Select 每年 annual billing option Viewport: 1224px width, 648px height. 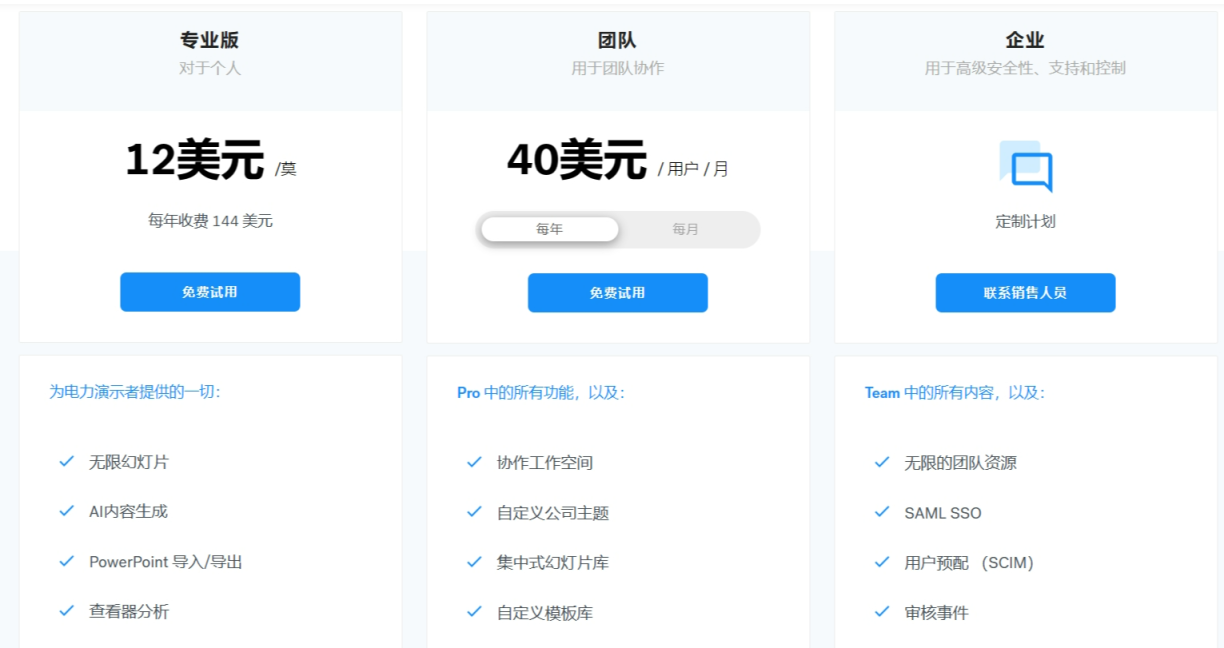550,229
